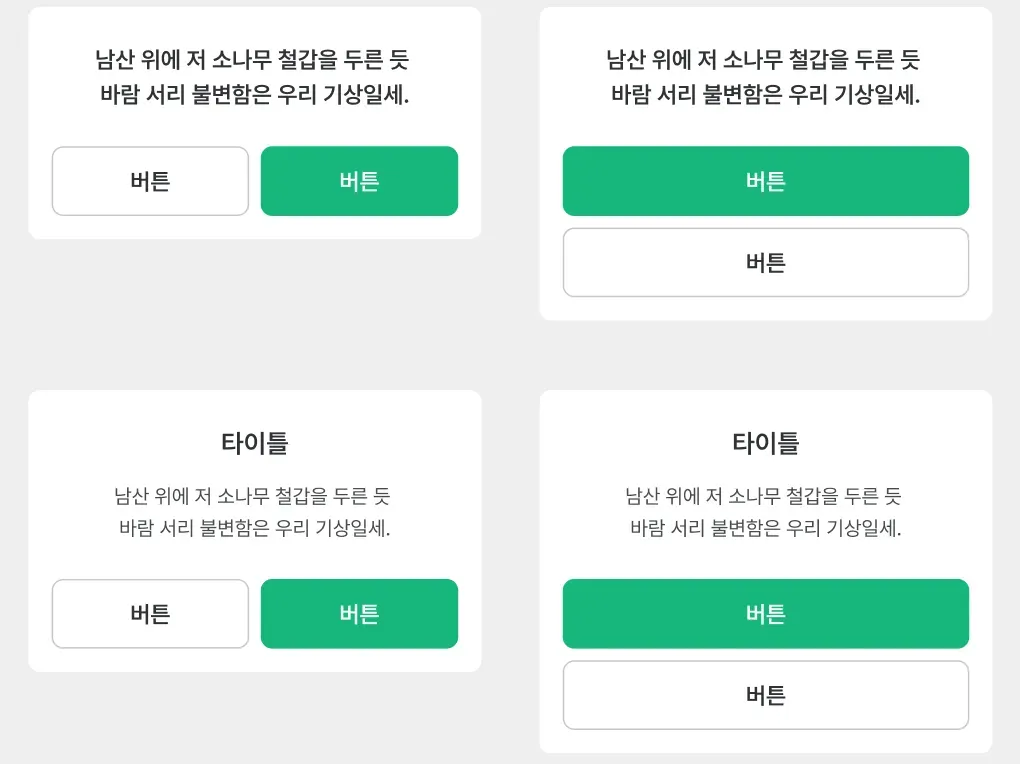The image size is (1020, 764).
Task: Click the 타이틀 heading in the stacked-button dialog
Action: [765, 443]
